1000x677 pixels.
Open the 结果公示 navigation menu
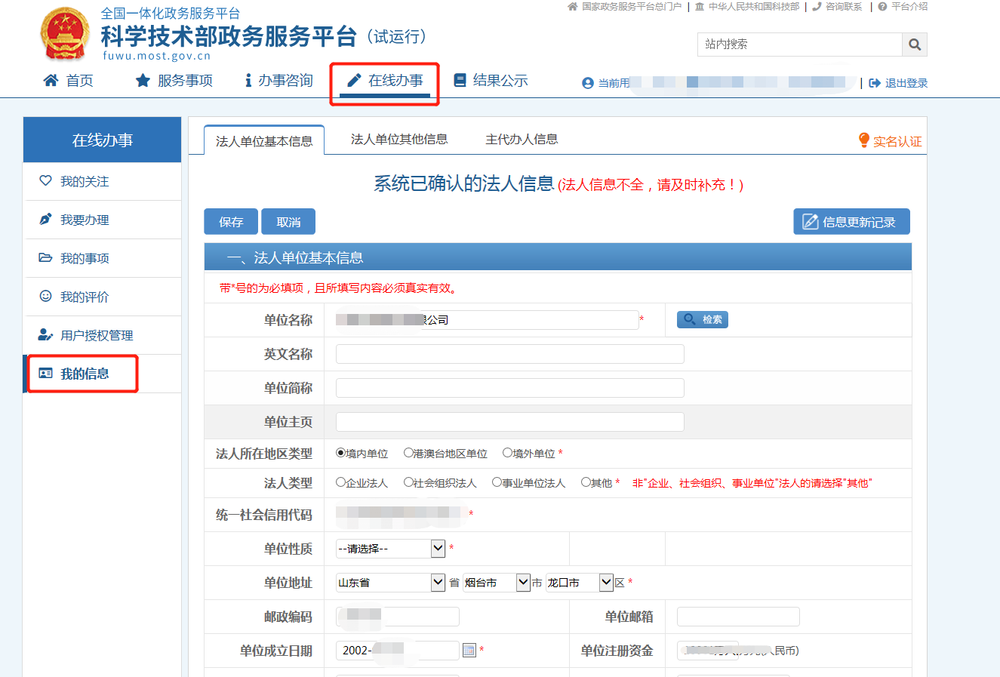[x=489, y=81]
